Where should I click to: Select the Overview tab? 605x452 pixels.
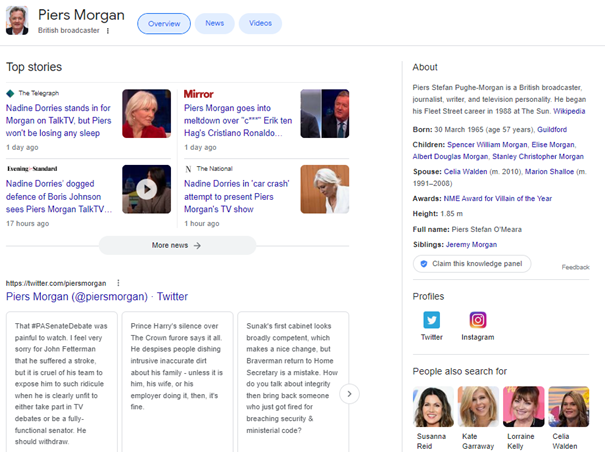click(164, 24)
